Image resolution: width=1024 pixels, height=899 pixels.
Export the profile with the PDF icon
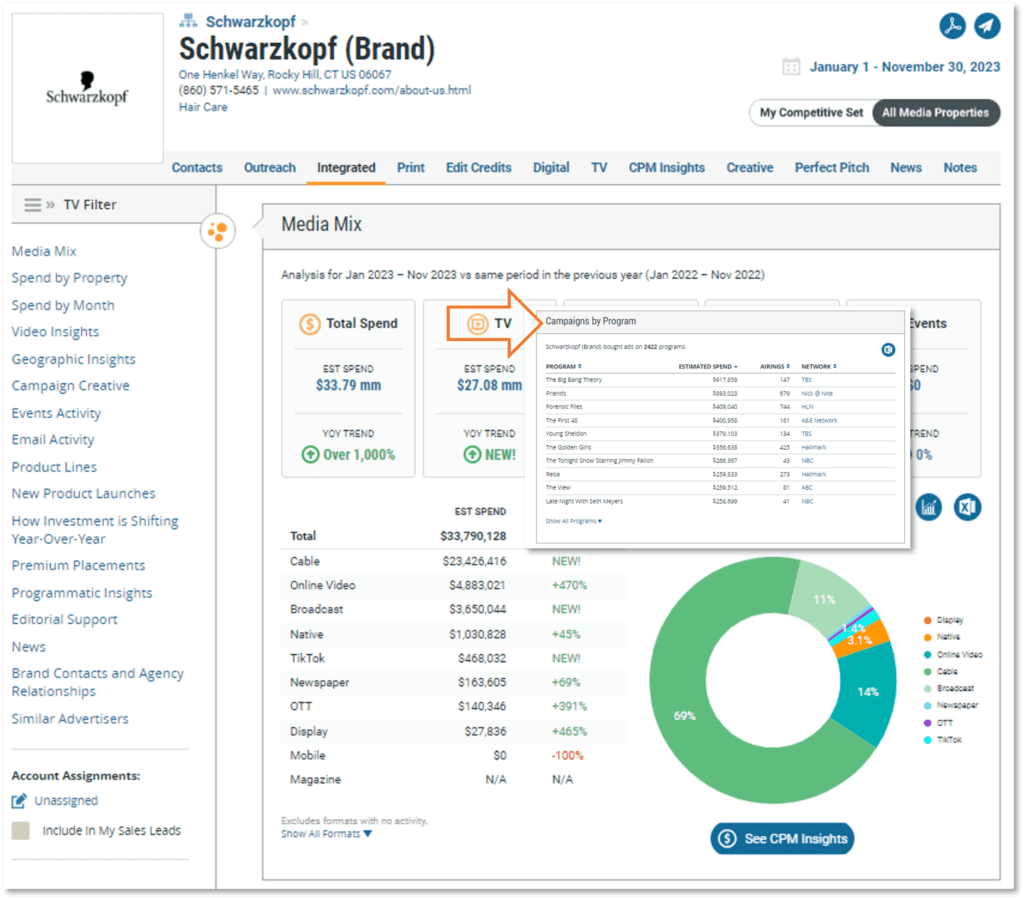pos(952,26)
